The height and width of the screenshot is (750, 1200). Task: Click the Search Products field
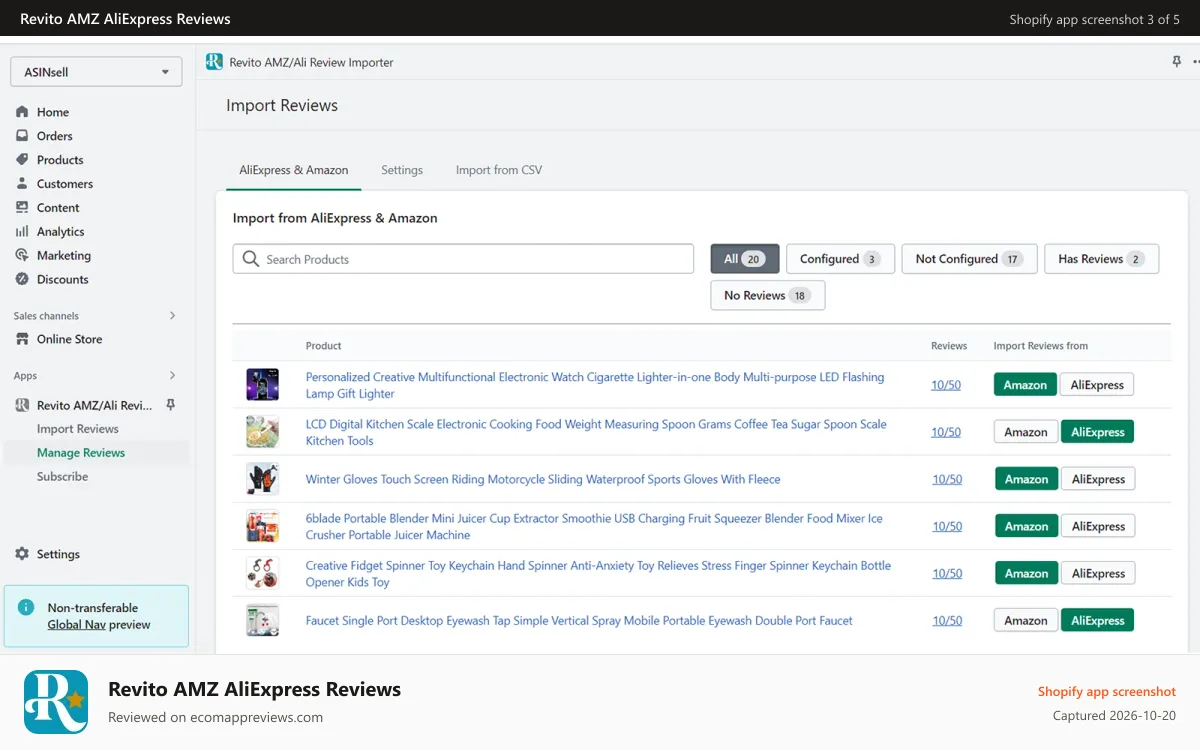click(463, 259)
